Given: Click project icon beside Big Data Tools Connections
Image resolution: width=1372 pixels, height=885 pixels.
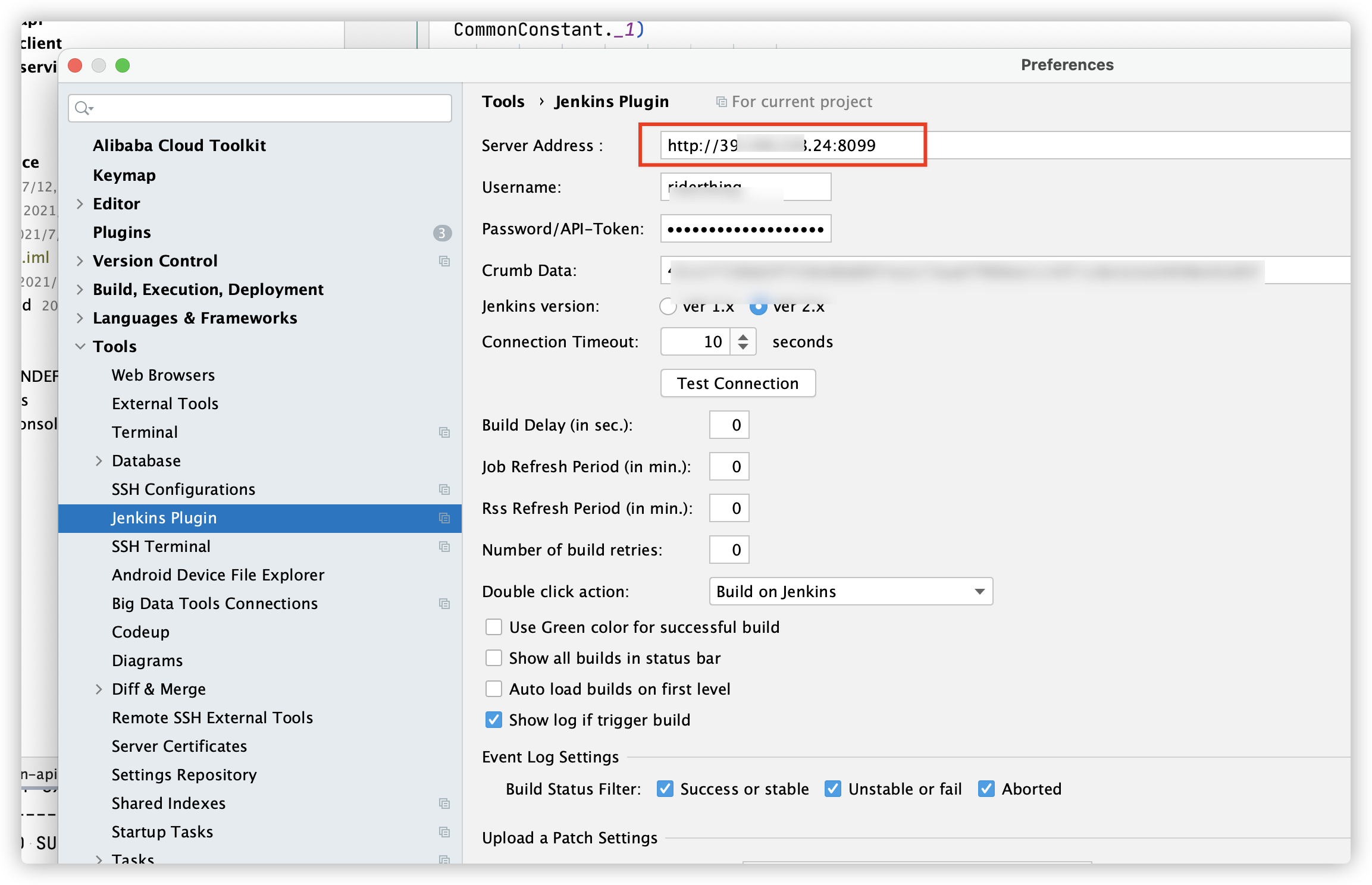Looking at the screenshot, I should coord(444,604).
